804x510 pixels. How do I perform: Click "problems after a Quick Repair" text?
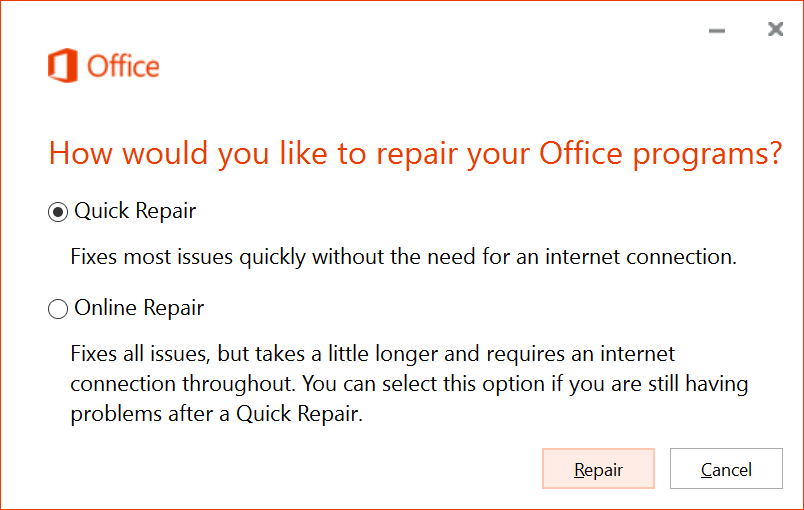215,414
